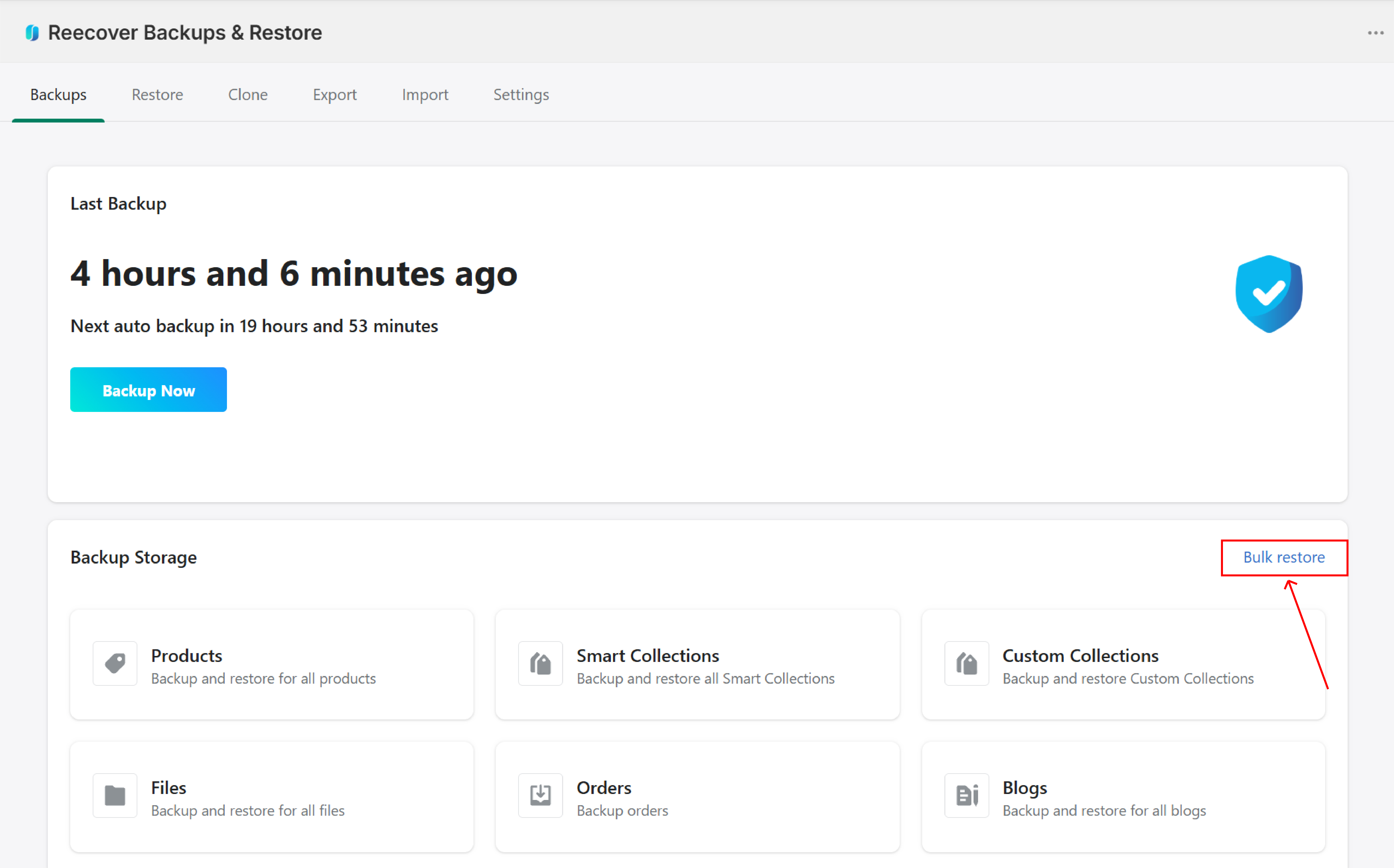Click the 'Backup Storage' heading
Viewport: 1394px width, 868px height.
click(133, 557)
